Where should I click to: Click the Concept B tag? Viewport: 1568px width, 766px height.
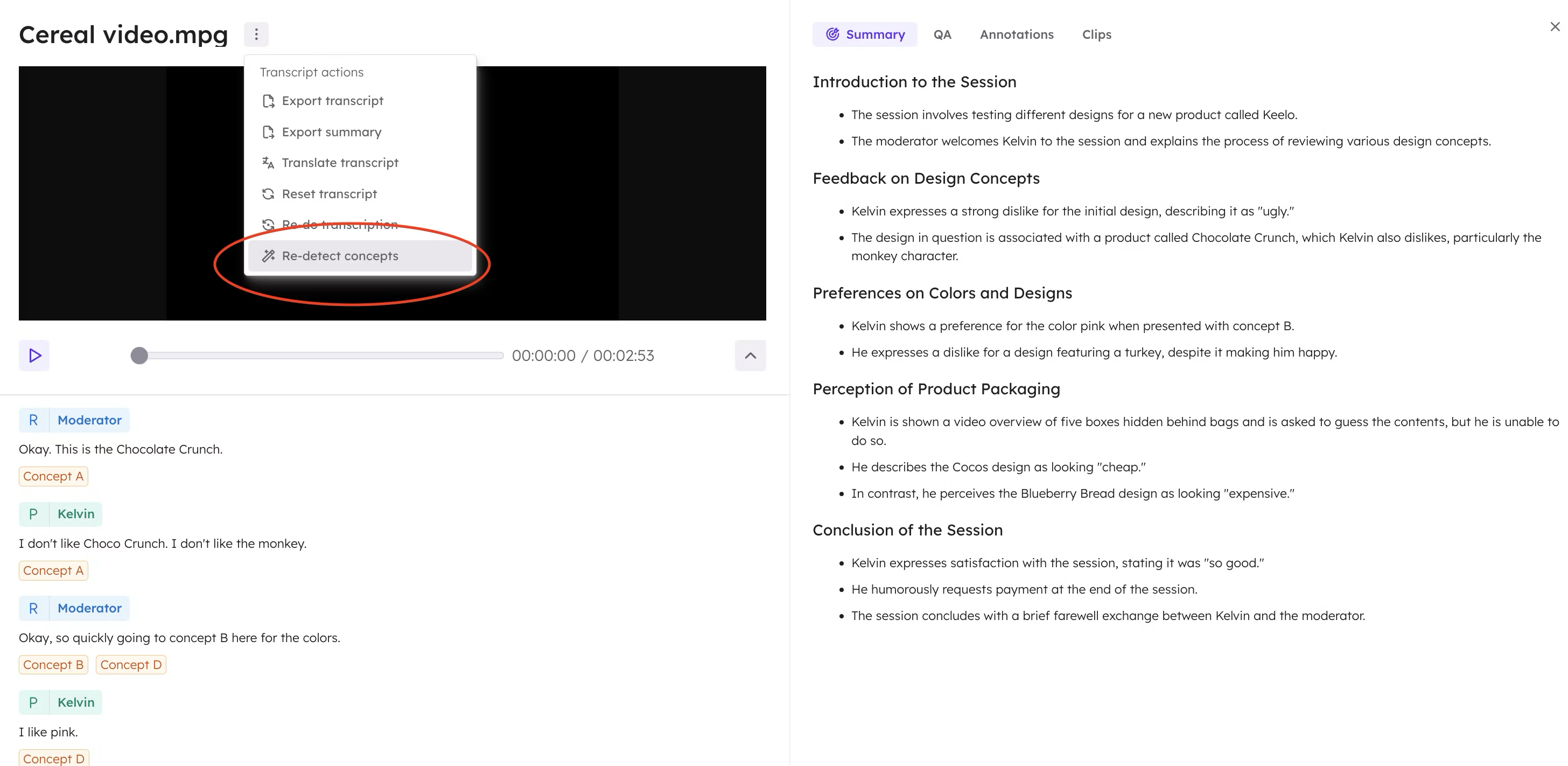53,665
